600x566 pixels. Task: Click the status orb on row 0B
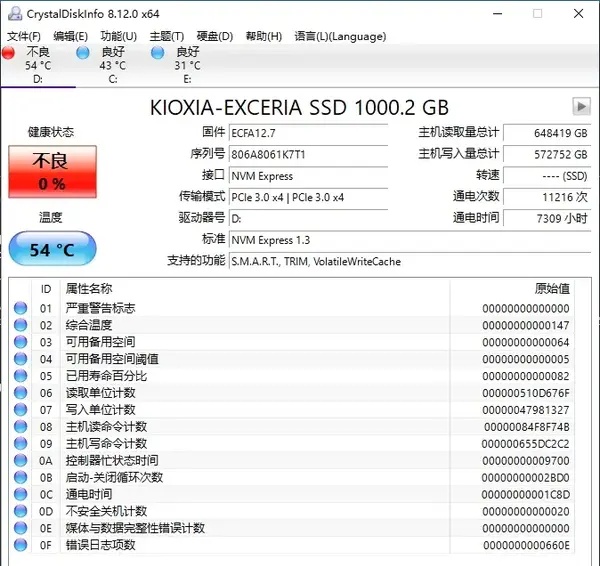coord(20,477)
